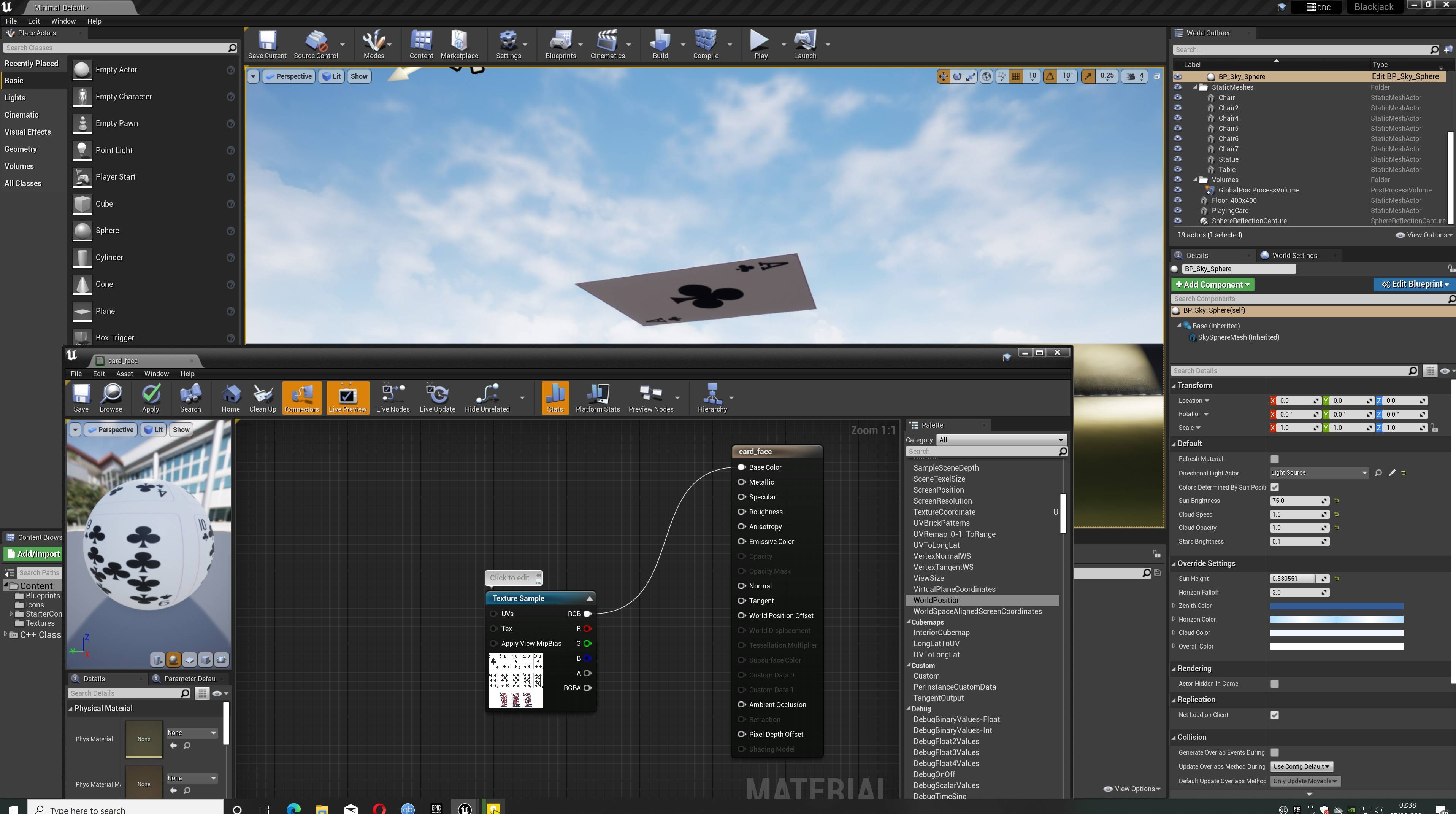
Task: Toggle visibility eye for Chair row
Action: [x=1177, y=97]
